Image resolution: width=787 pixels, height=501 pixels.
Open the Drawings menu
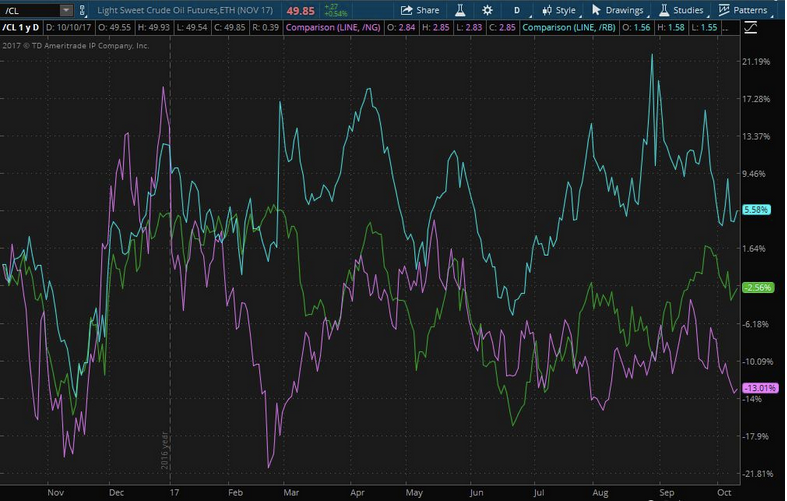click(x=617, y=10)
